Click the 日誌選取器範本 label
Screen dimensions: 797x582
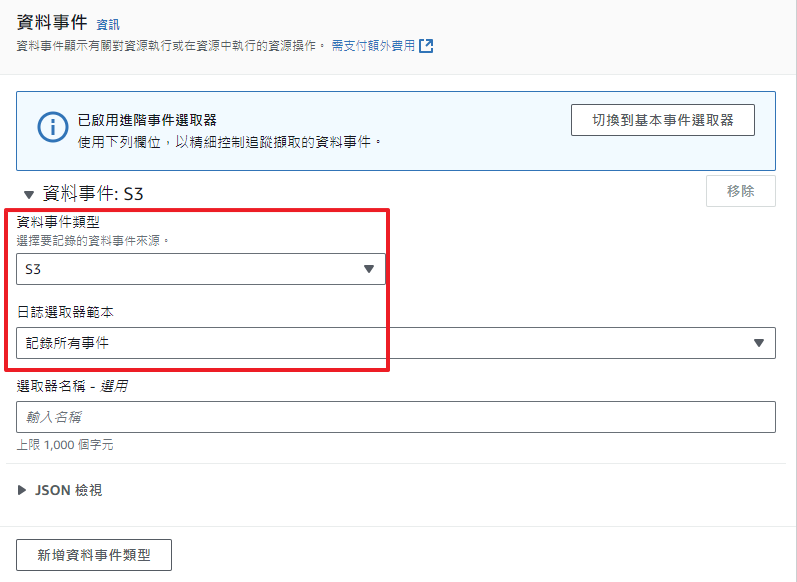click(x=65, y=312)
